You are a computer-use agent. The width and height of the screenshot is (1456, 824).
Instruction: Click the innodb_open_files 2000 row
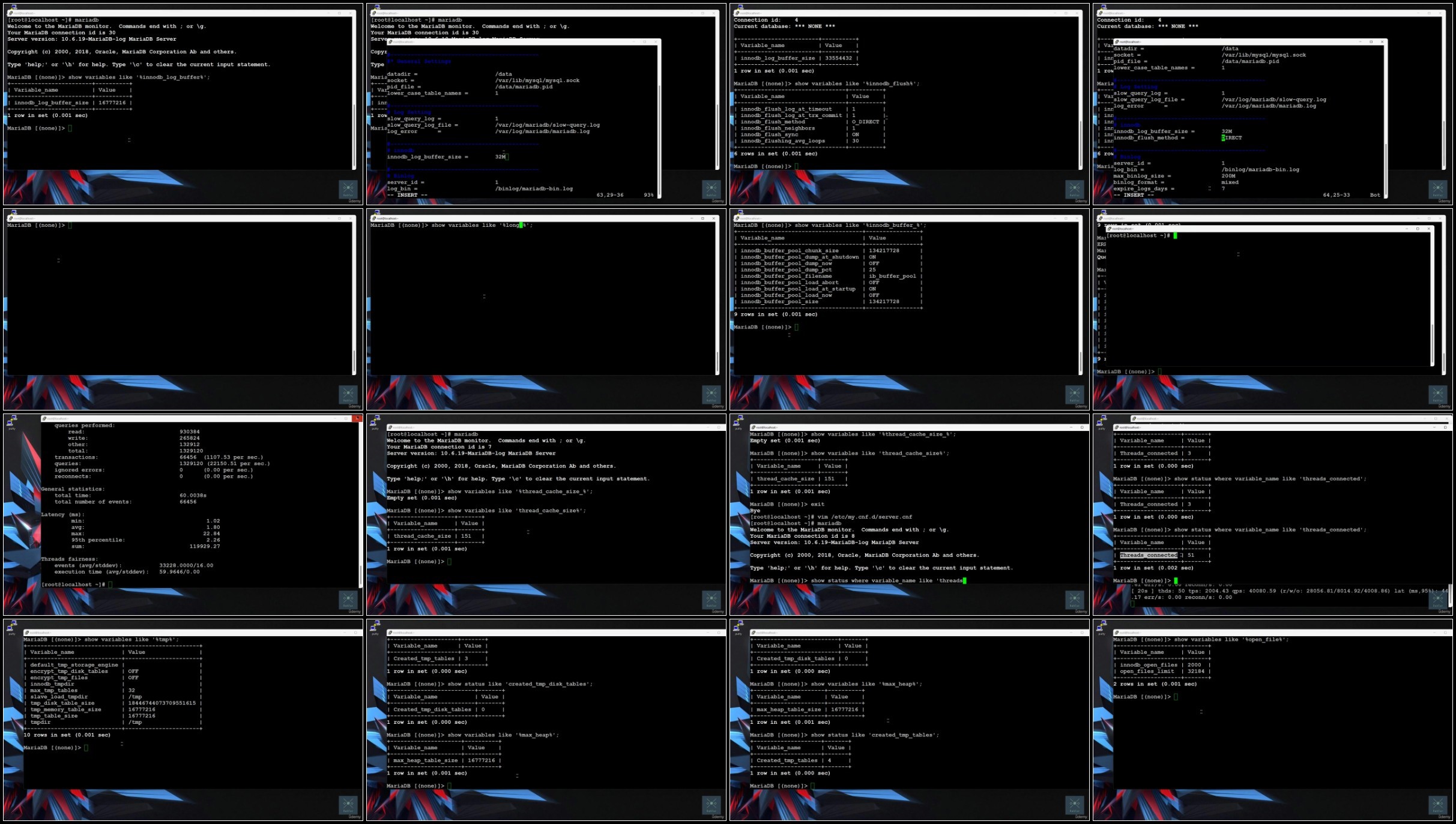coord(1162,665)
